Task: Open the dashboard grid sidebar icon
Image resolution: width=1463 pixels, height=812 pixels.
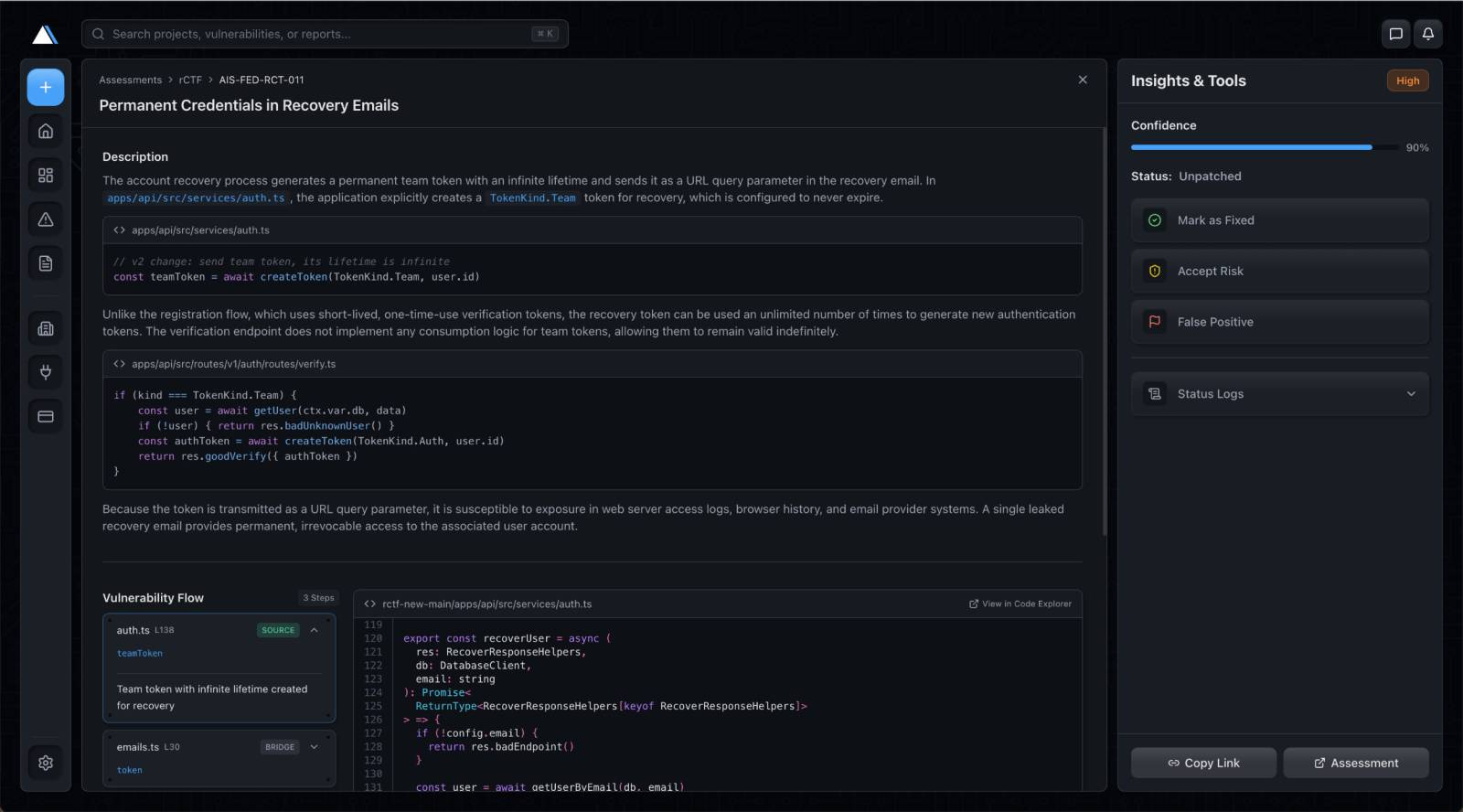Action: [46, 175]
